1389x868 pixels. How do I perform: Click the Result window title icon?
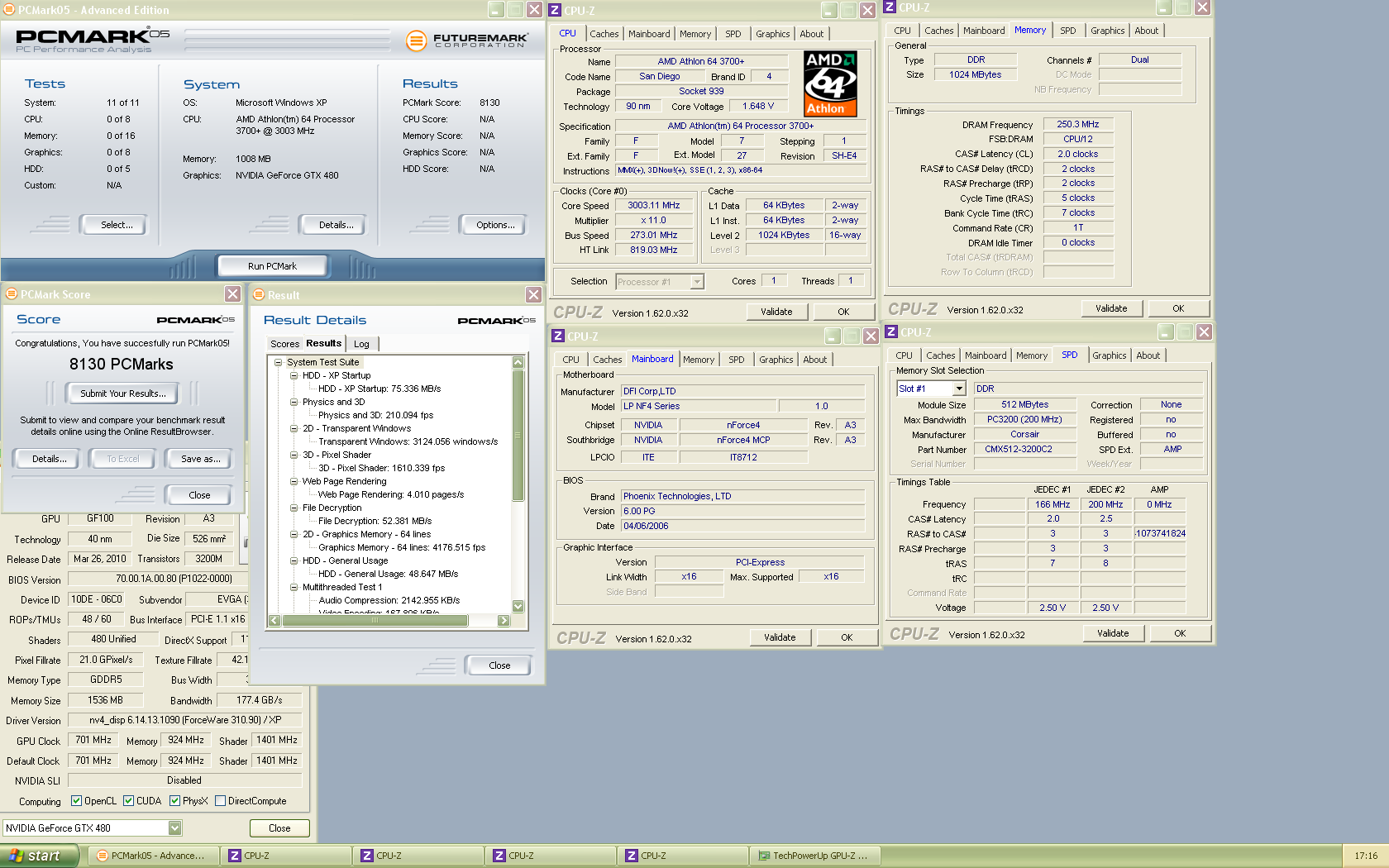[259, 295]
